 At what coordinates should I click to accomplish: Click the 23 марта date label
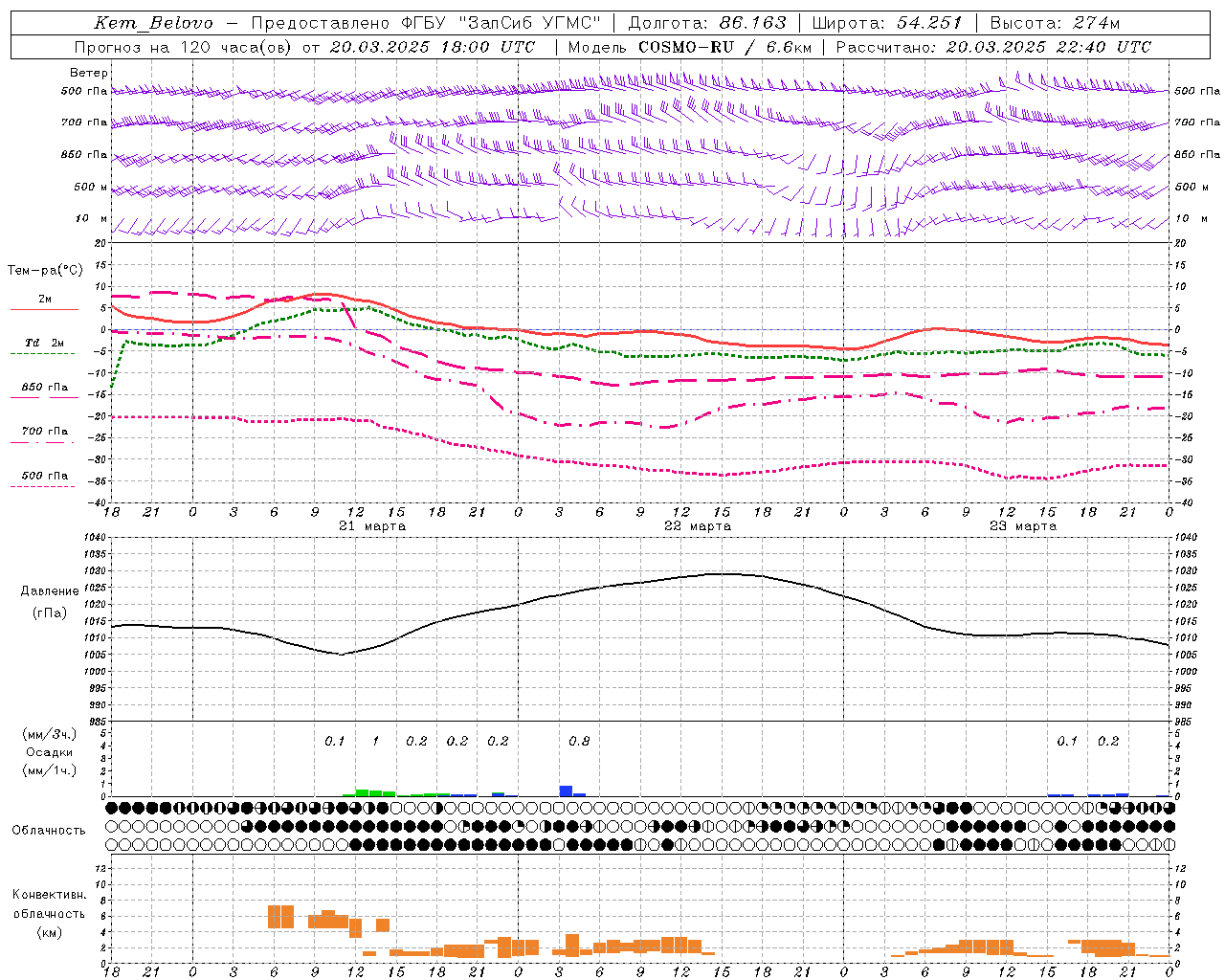click(1023, 526)
